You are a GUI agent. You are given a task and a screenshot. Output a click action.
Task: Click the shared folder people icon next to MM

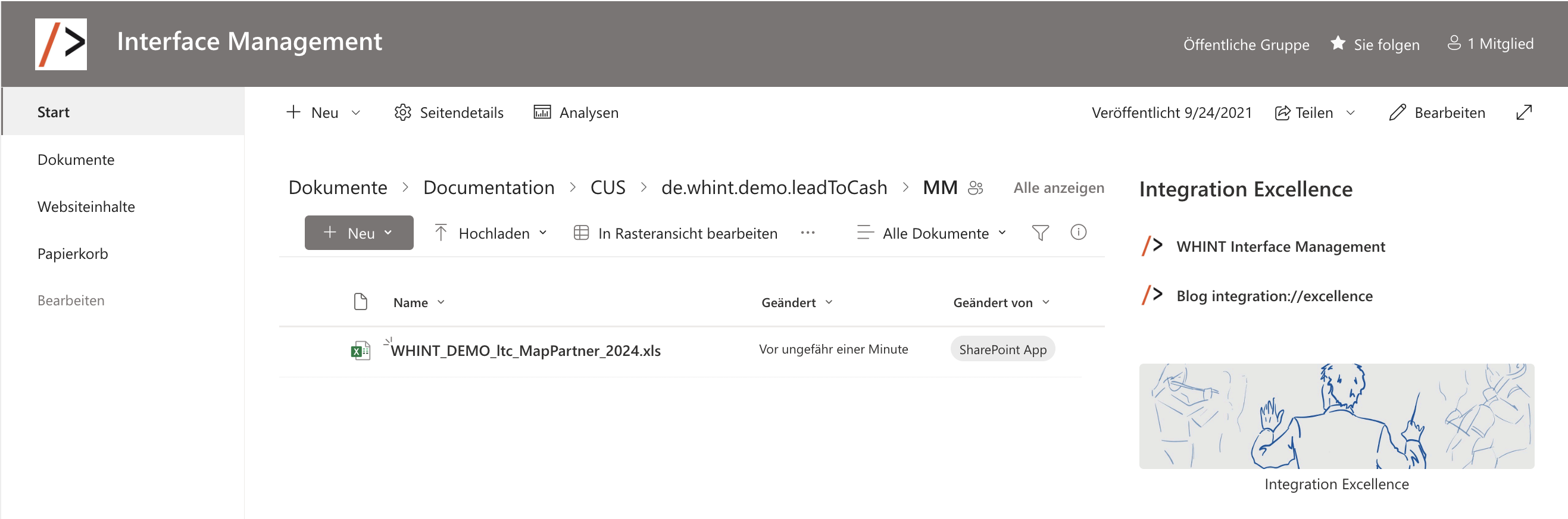click(975, 188)
